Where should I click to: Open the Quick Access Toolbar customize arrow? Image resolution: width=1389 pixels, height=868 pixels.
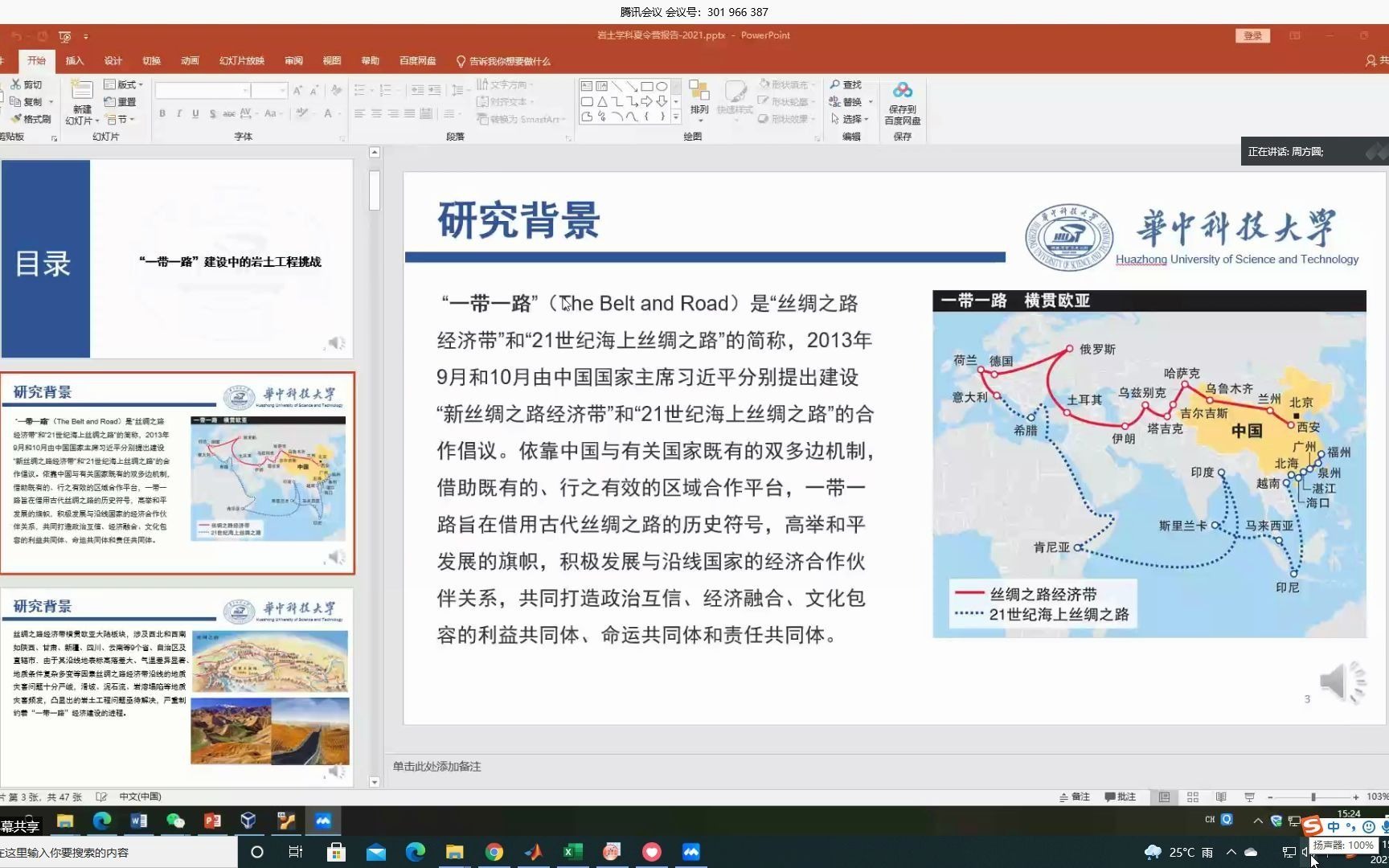[85, 36]
